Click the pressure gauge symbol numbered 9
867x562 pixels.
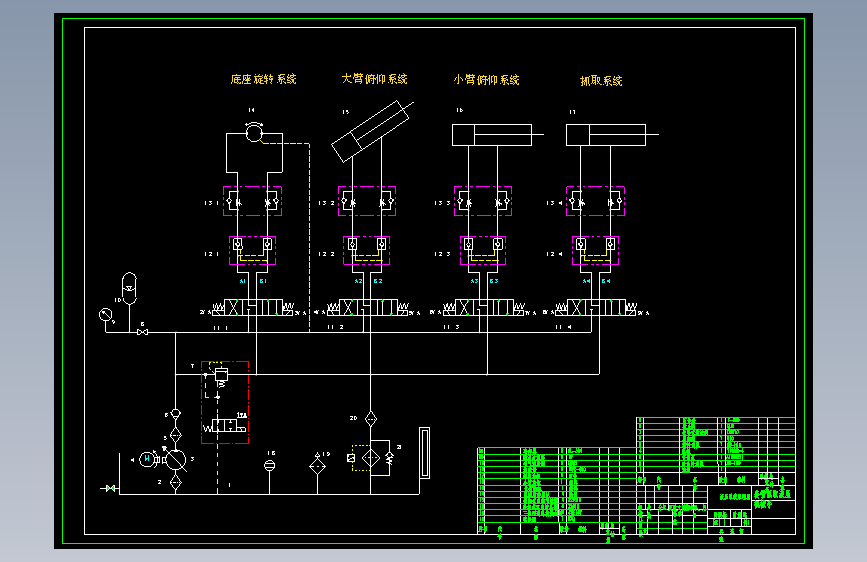tap(105, 315)
